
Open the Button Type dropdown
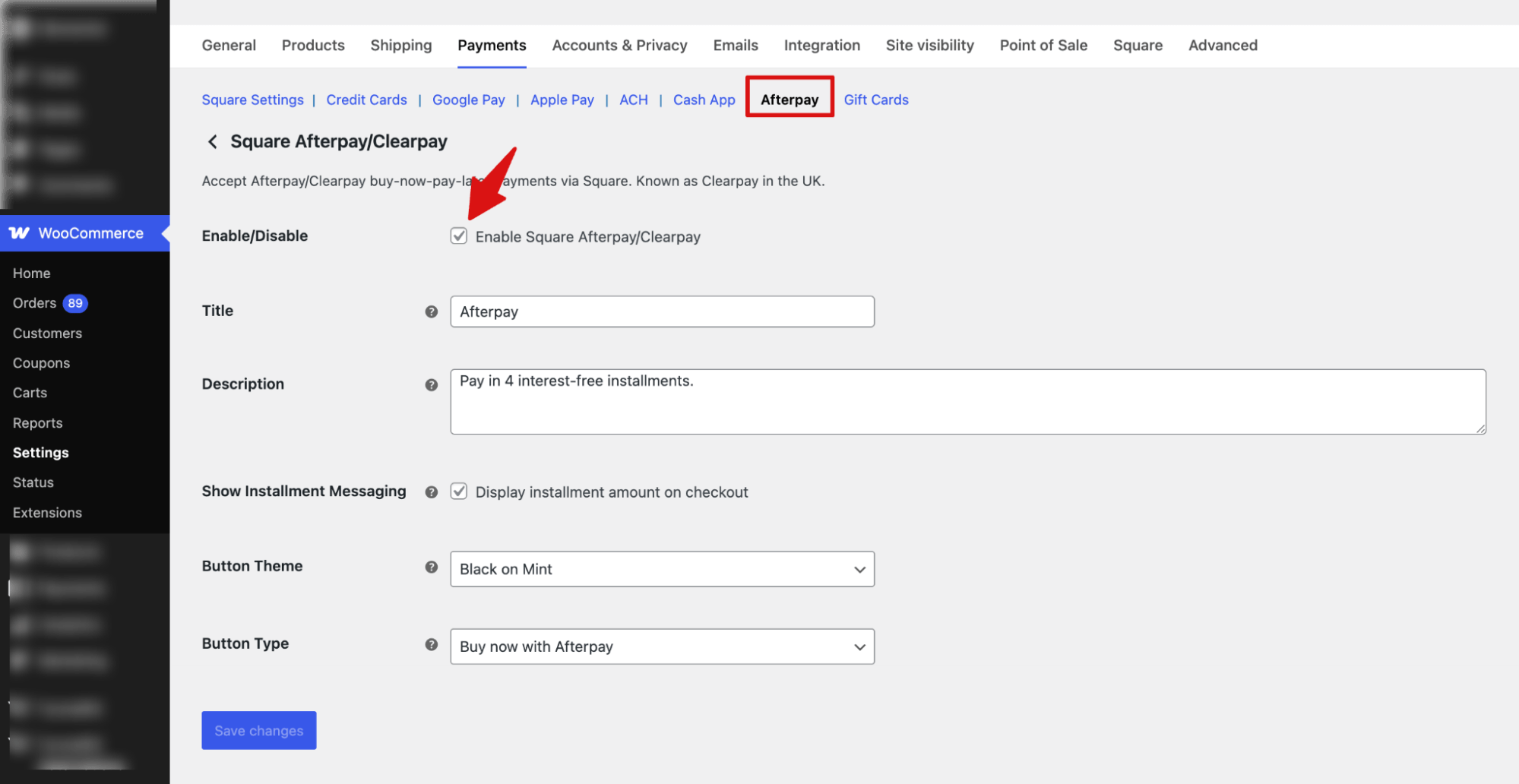point(662,646)
